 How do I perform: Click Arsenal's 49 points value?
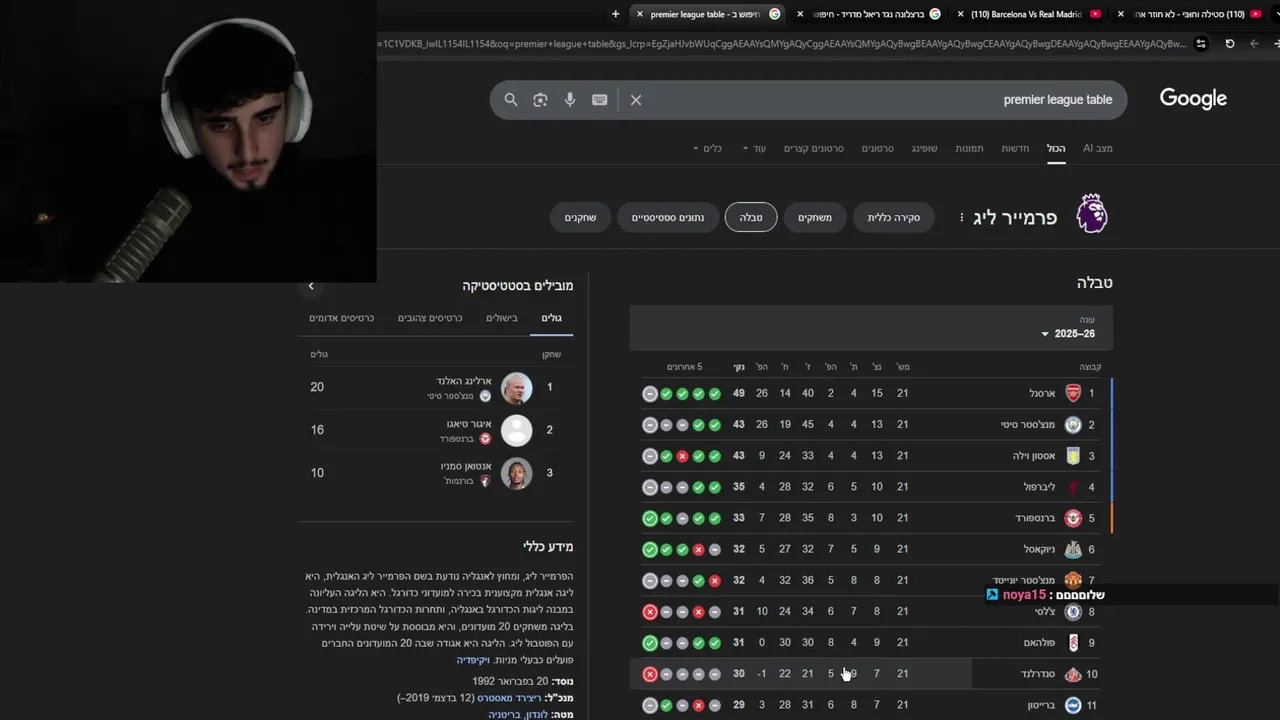click(x=739, y=393)
